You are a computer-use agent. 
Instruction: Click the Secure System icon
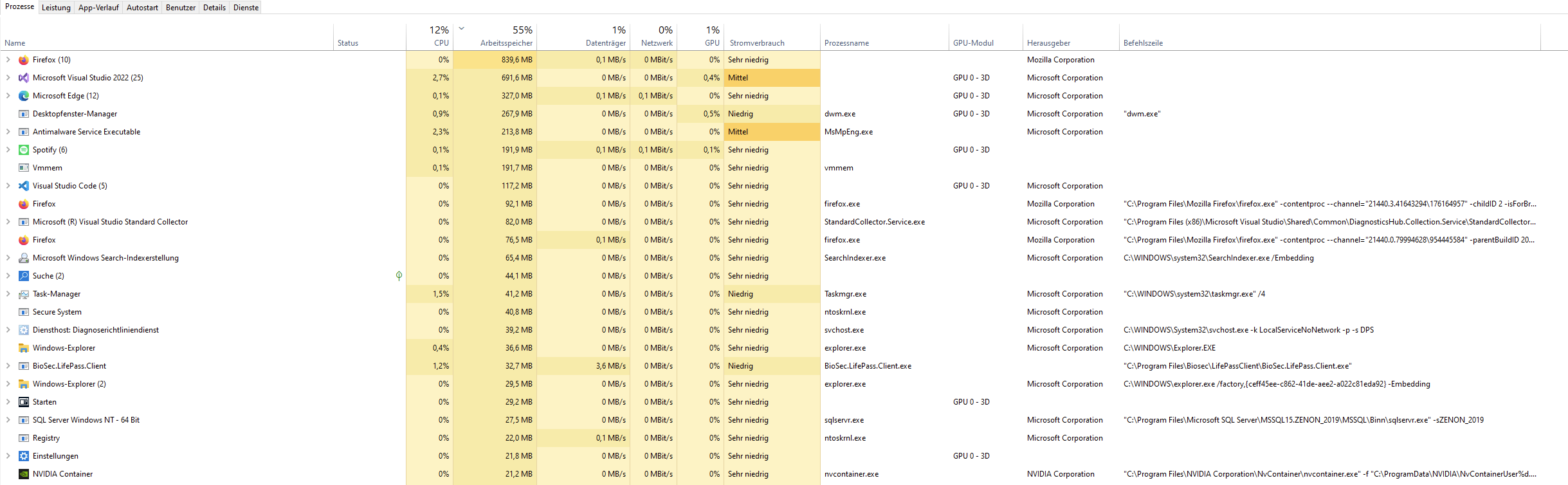tap(24, 312)
